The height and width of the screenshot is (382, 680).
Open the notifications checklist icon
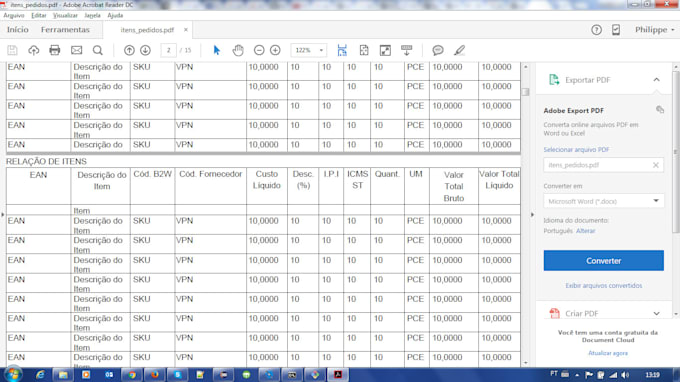click(x=616, y=30)
